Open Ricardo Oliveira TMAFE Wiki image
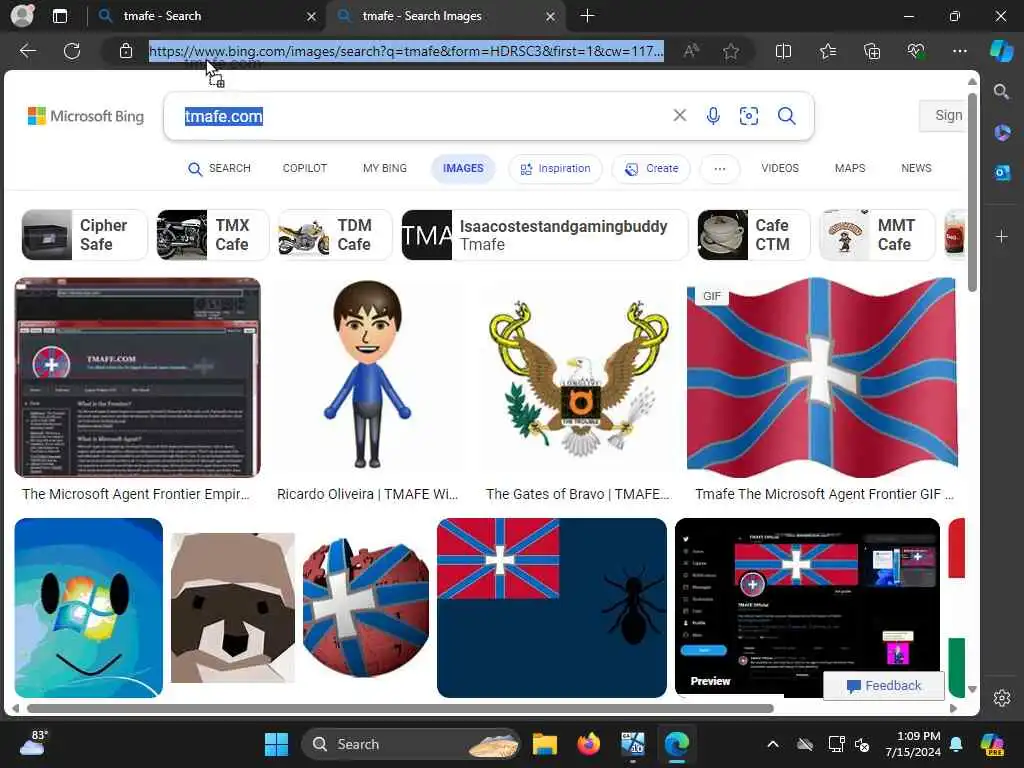This screenshot has height=768, width=1024. click(x=367, y=377)
